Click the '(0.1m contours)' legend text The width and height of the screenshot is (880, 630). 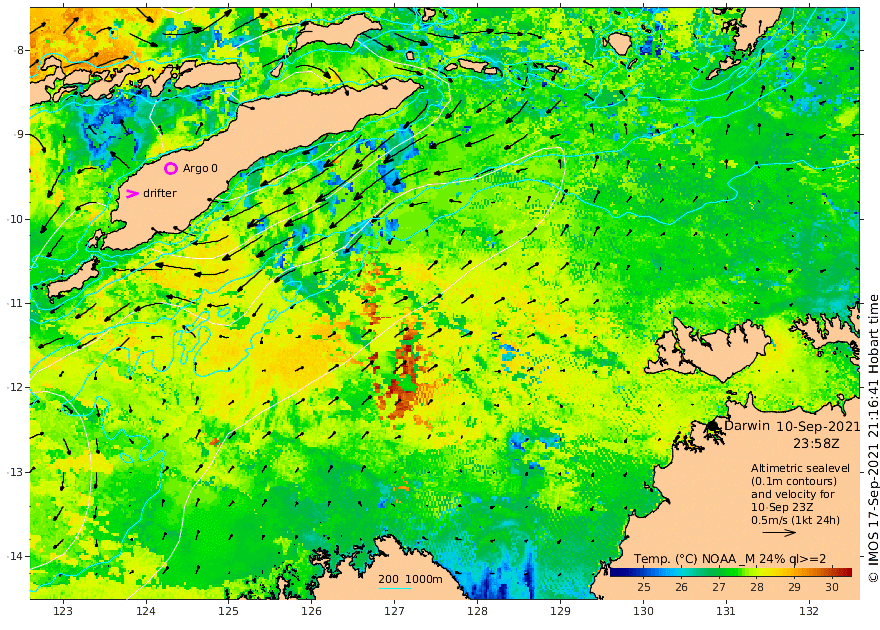click(x=794, y=481)
